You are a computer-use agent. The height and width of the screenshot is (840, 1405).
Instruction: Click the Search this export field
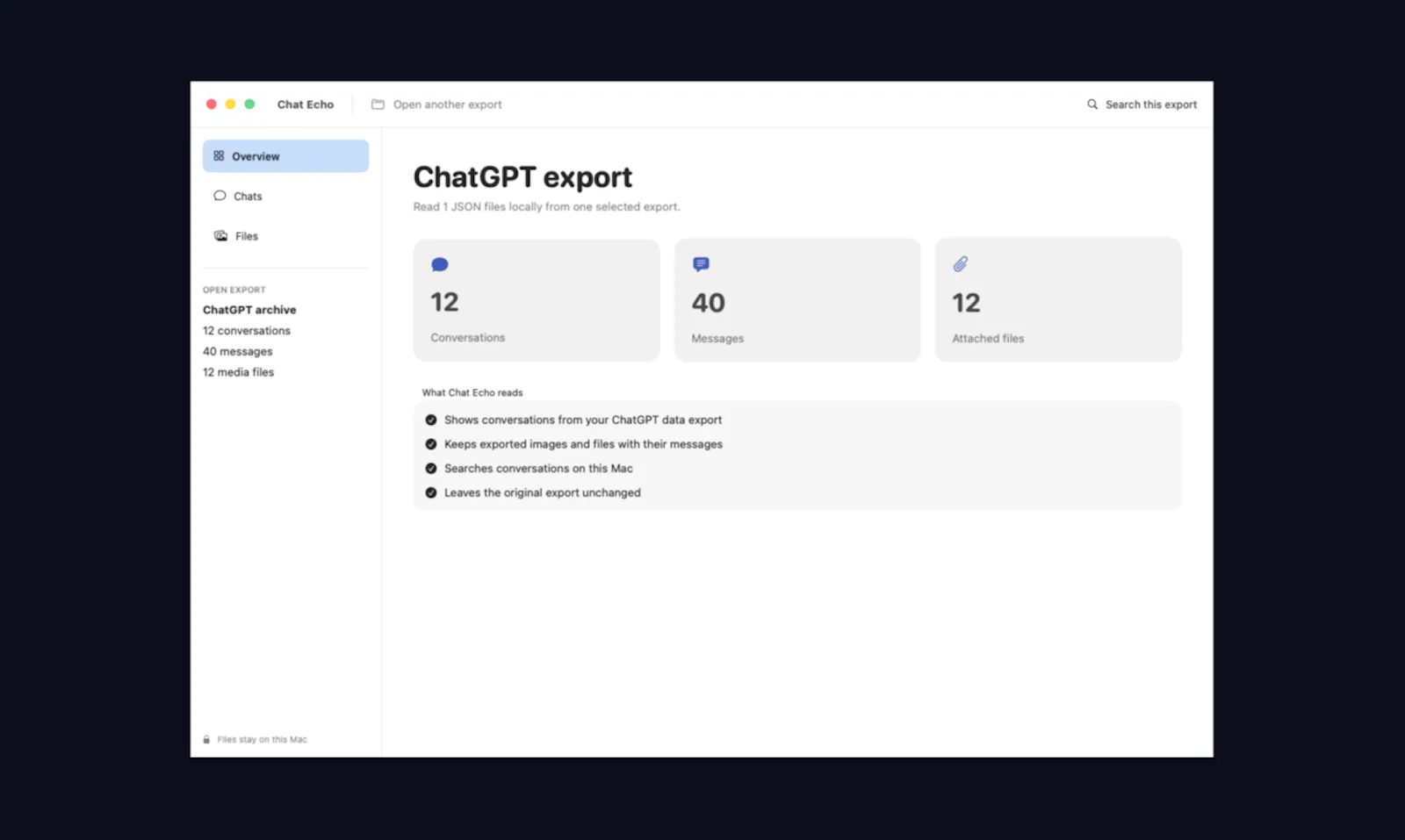click(1142, 104)
